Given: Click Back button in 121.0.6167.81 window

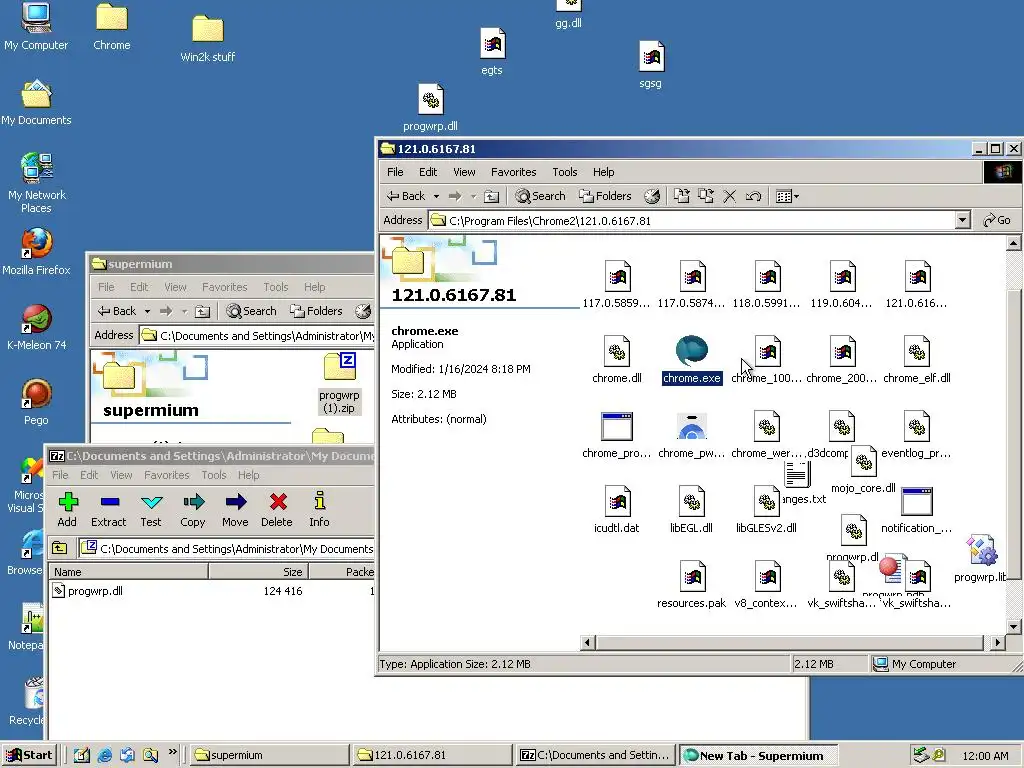Looking at the screenshot, I should 406,196.
